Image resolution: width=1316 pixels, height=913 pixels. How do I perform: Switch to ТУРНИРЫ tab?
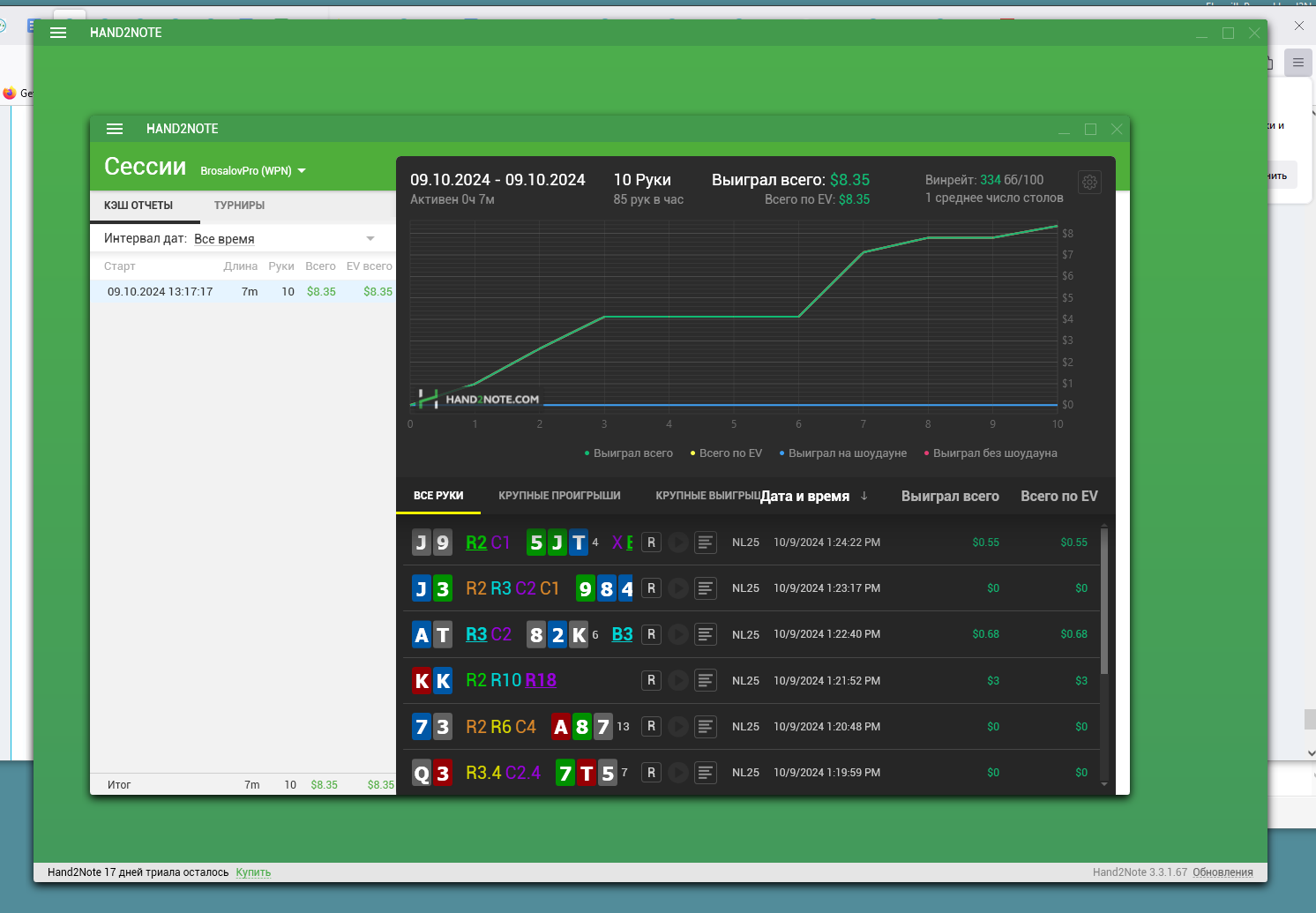tap(239, 206)
